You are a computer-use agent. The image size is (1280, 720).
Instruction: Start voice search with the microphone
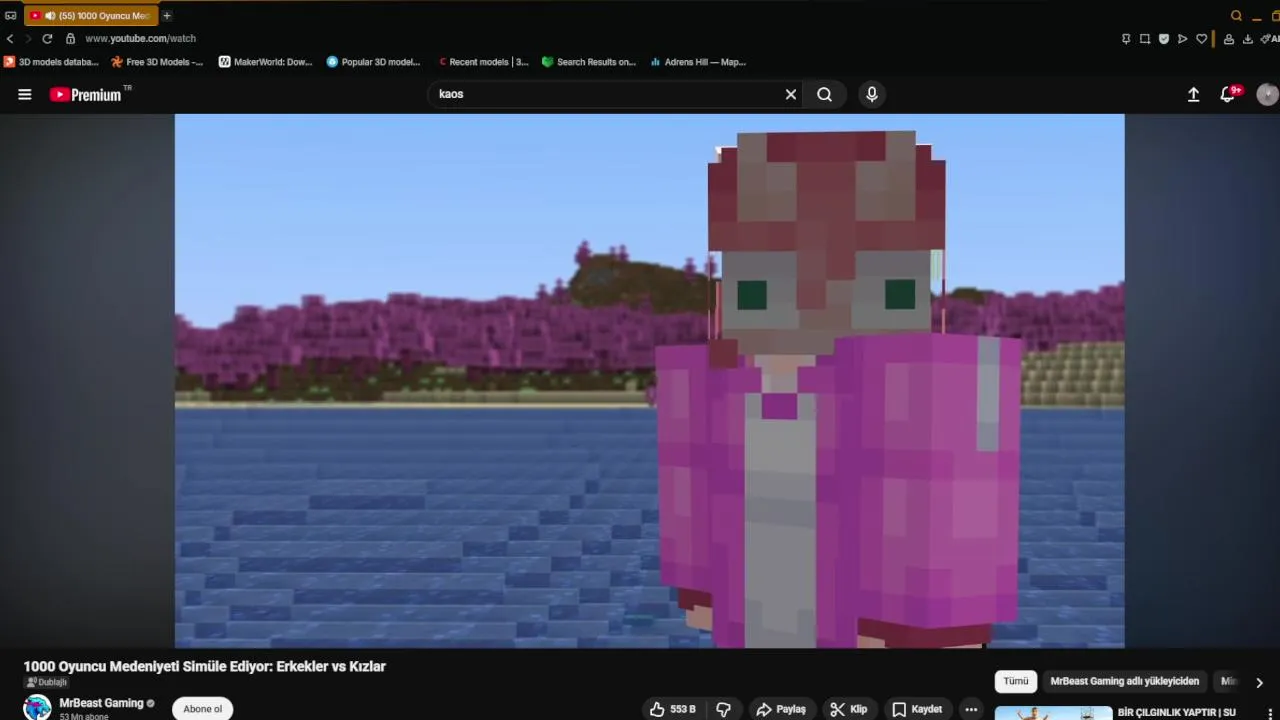pos(872,94)
